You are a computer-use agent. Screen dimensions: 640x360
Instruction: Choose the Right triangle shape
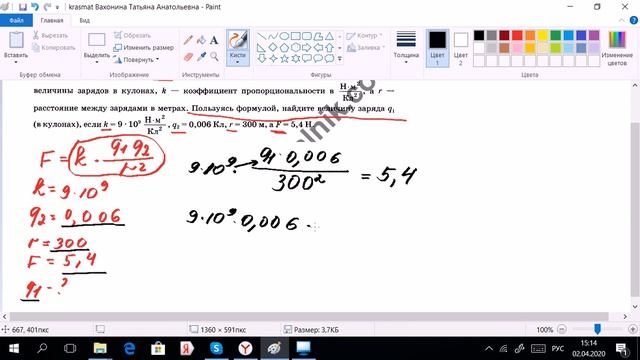point(262,47)
